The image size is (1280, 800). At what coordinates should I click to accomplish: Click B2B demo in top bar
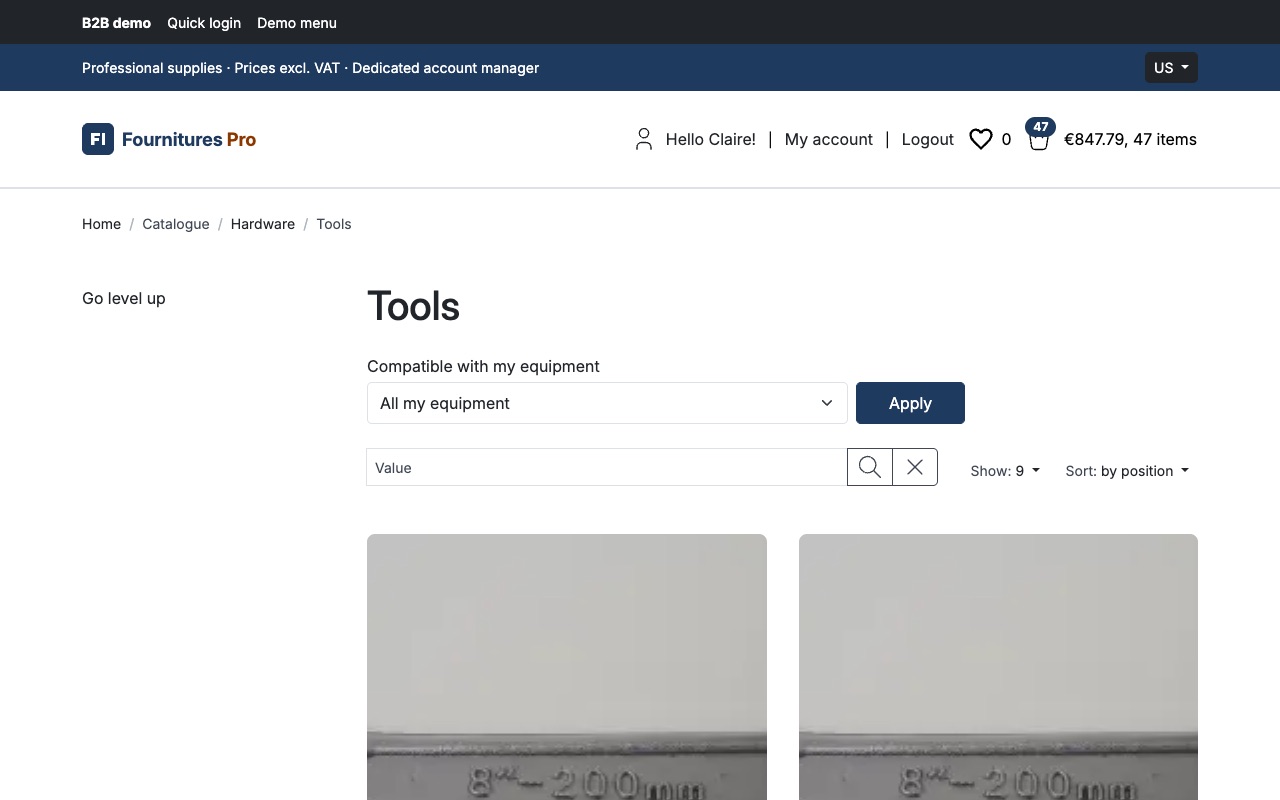(116, 23)
